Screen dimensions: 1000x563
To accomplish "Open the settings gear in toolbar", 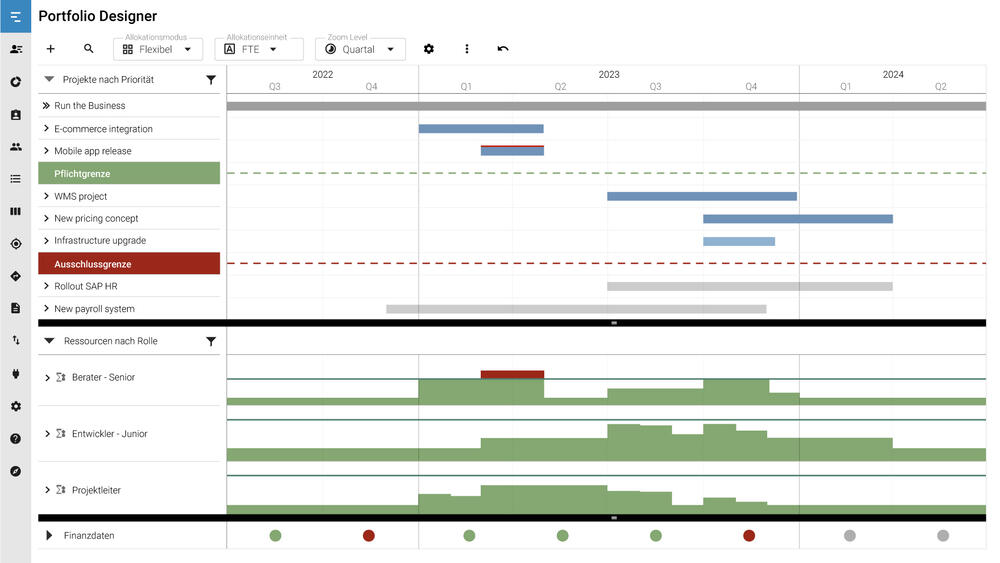I will [x=429, y=49].
